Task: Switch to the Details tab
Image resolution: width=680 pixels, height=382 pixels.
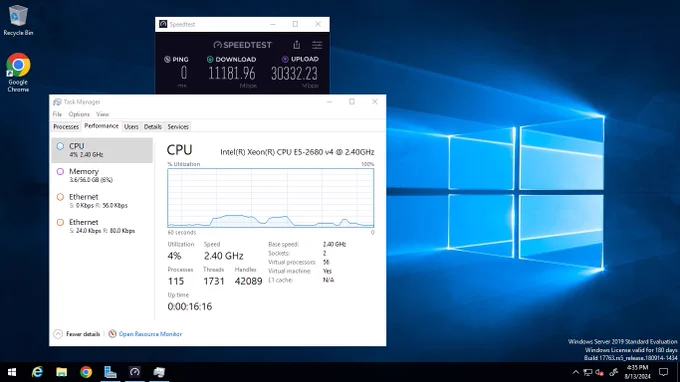Action: tap(153, 127)
